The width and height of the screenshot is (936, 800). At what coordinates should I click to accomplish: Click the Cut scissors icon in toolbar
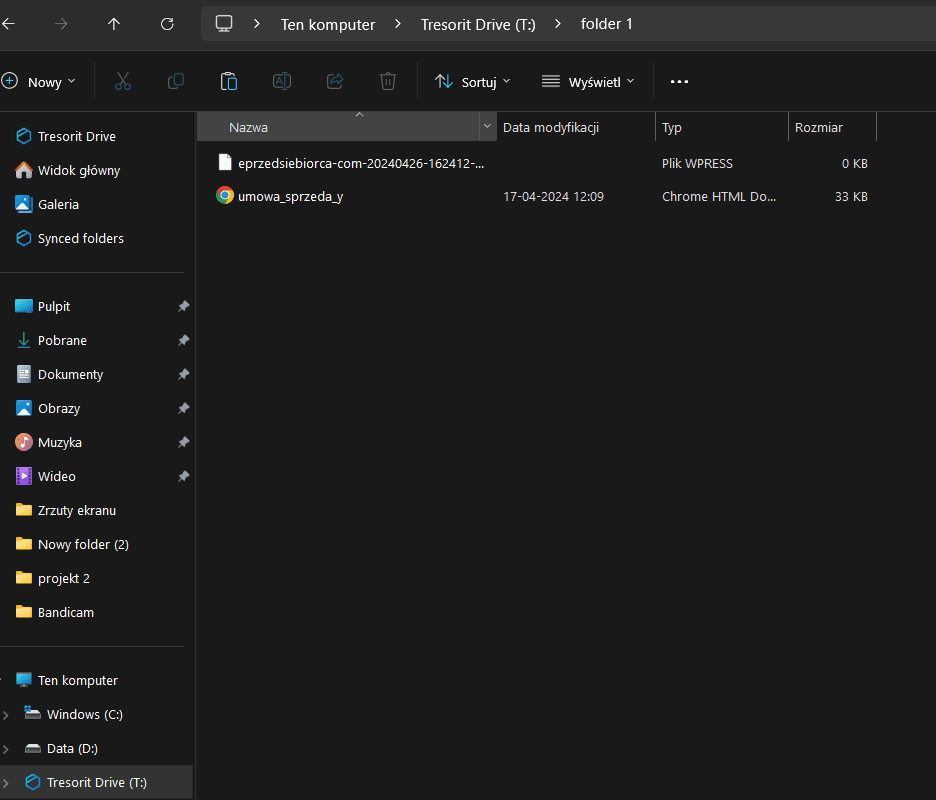[123, 81]
